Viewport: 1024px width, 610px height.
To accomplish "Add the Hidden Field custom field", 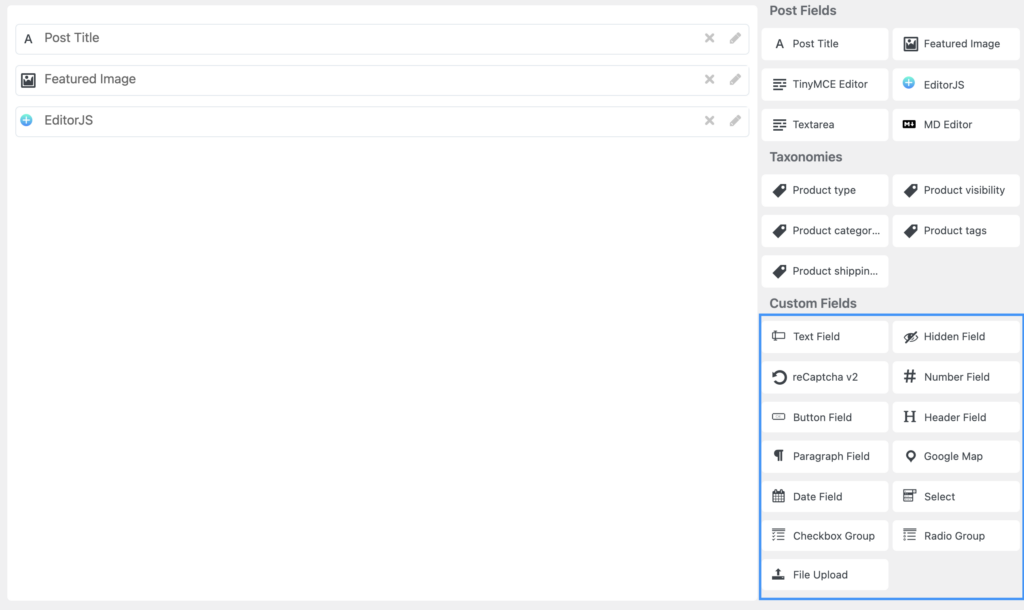I will (955, 337).
